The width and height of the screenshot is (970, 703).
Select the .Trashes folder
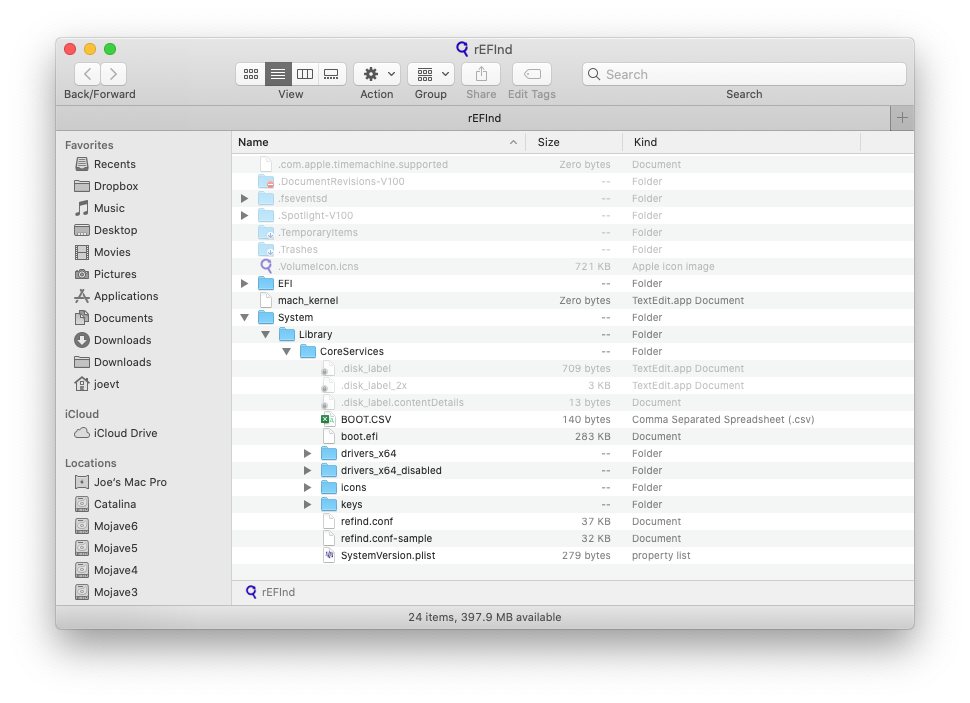coord(573,249)
